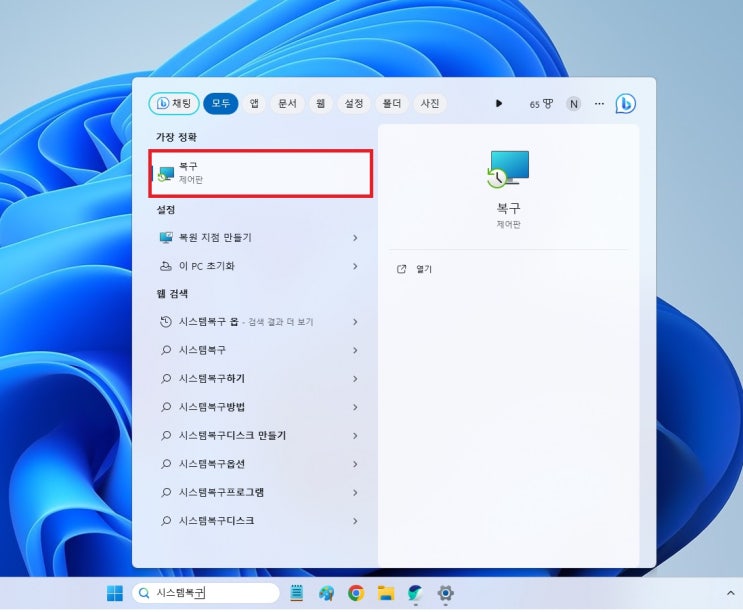Open the Bing Chat filter pill
Screen dimensions: 743x612
[x=174, y=103]
